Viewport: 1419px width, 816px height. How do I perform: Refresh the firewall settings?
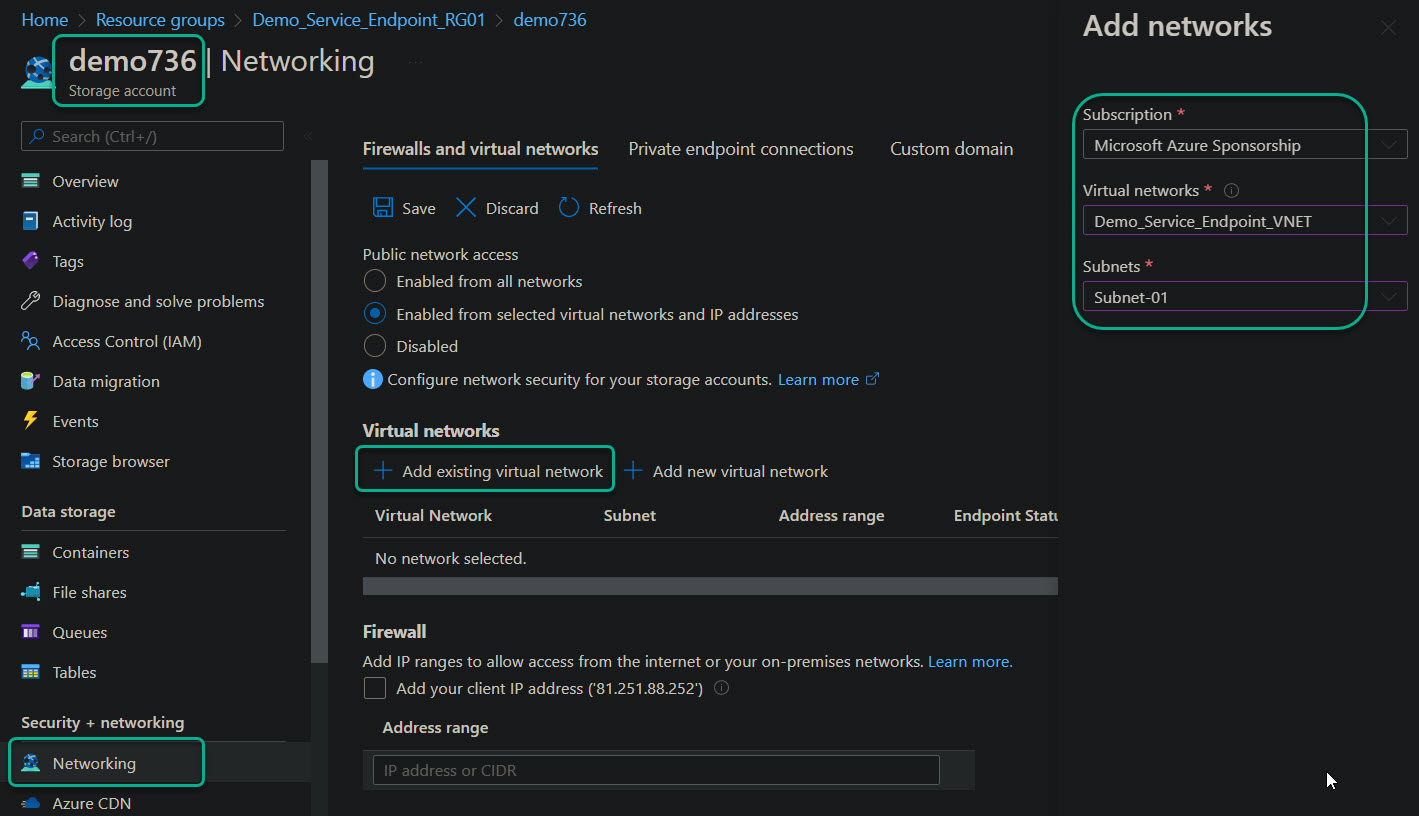(599, 208)
